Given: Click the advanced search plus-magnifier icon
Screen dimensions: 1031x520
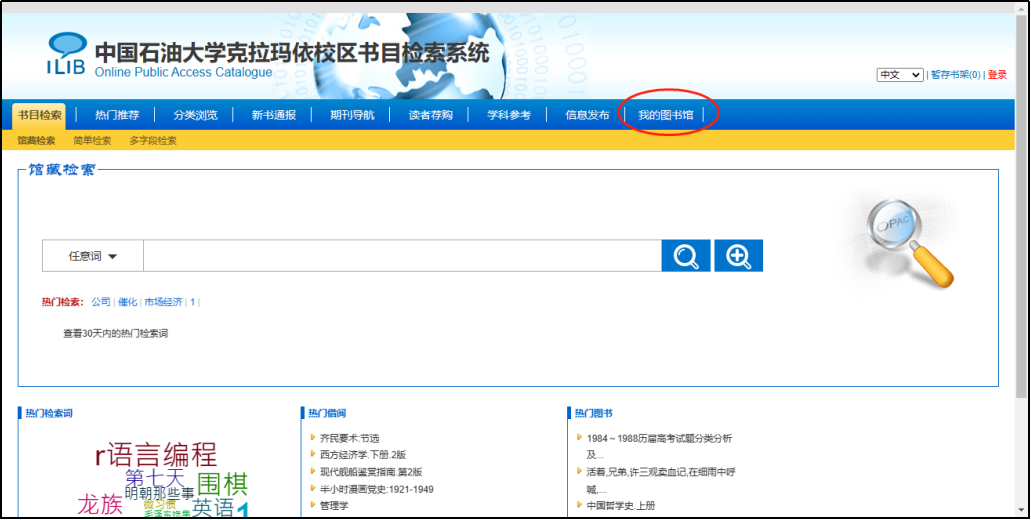Looking at the screenshot, I should (739, 256).
